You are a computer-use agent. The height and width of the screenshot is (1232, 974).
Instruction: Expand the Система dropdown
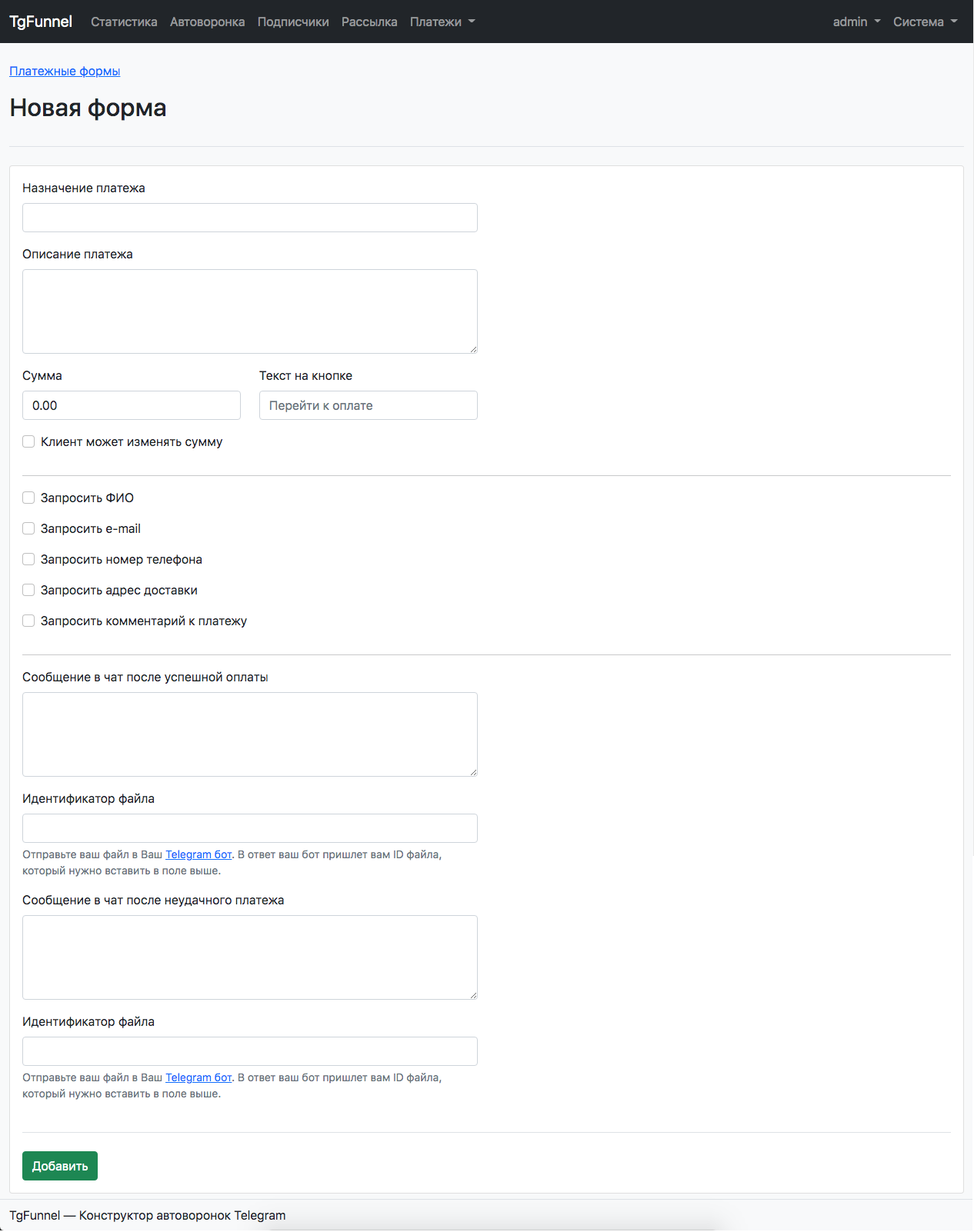(924, 22)
